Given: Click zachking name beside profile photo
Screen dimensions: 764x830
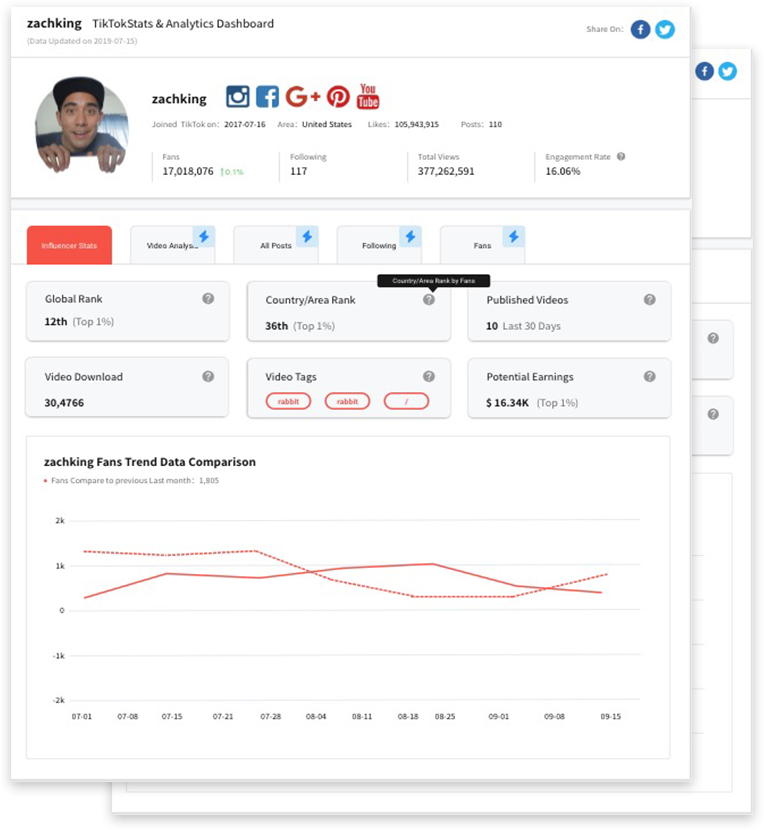Looking at the screenshot, I should tap(179, 99).
